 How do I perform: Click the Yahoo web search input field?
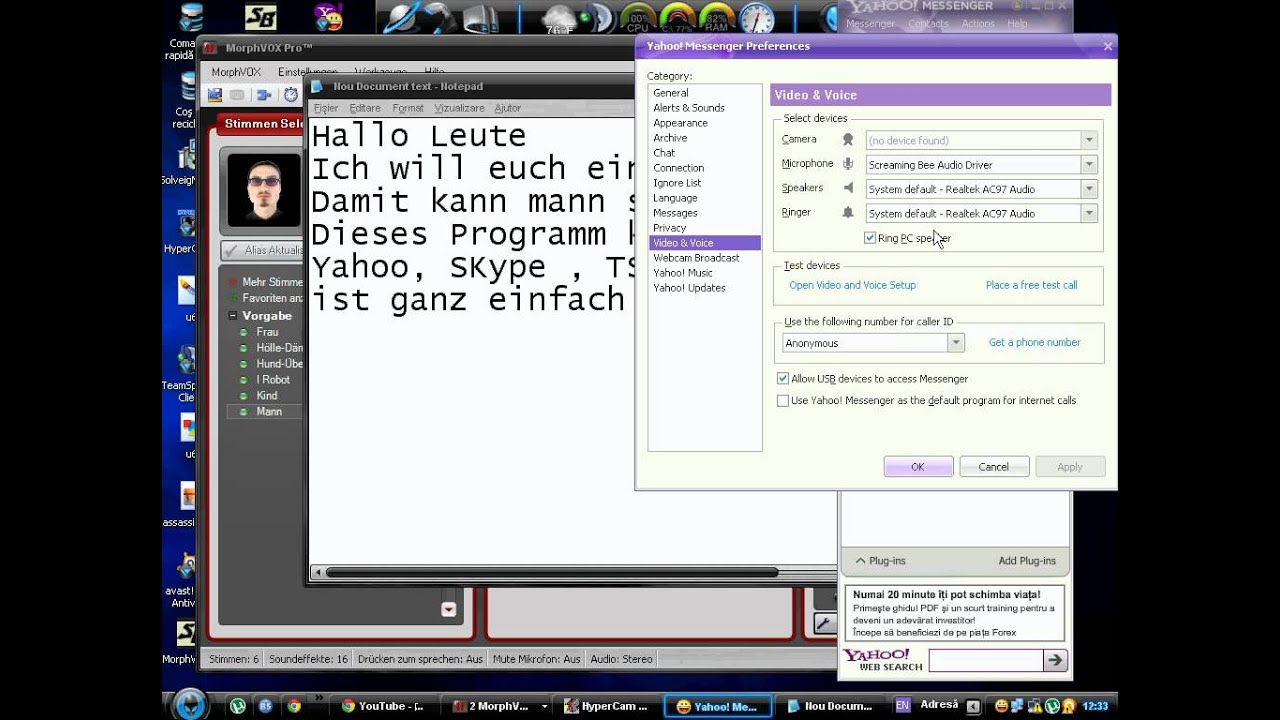pyautogui.click(x=985, y=660)
